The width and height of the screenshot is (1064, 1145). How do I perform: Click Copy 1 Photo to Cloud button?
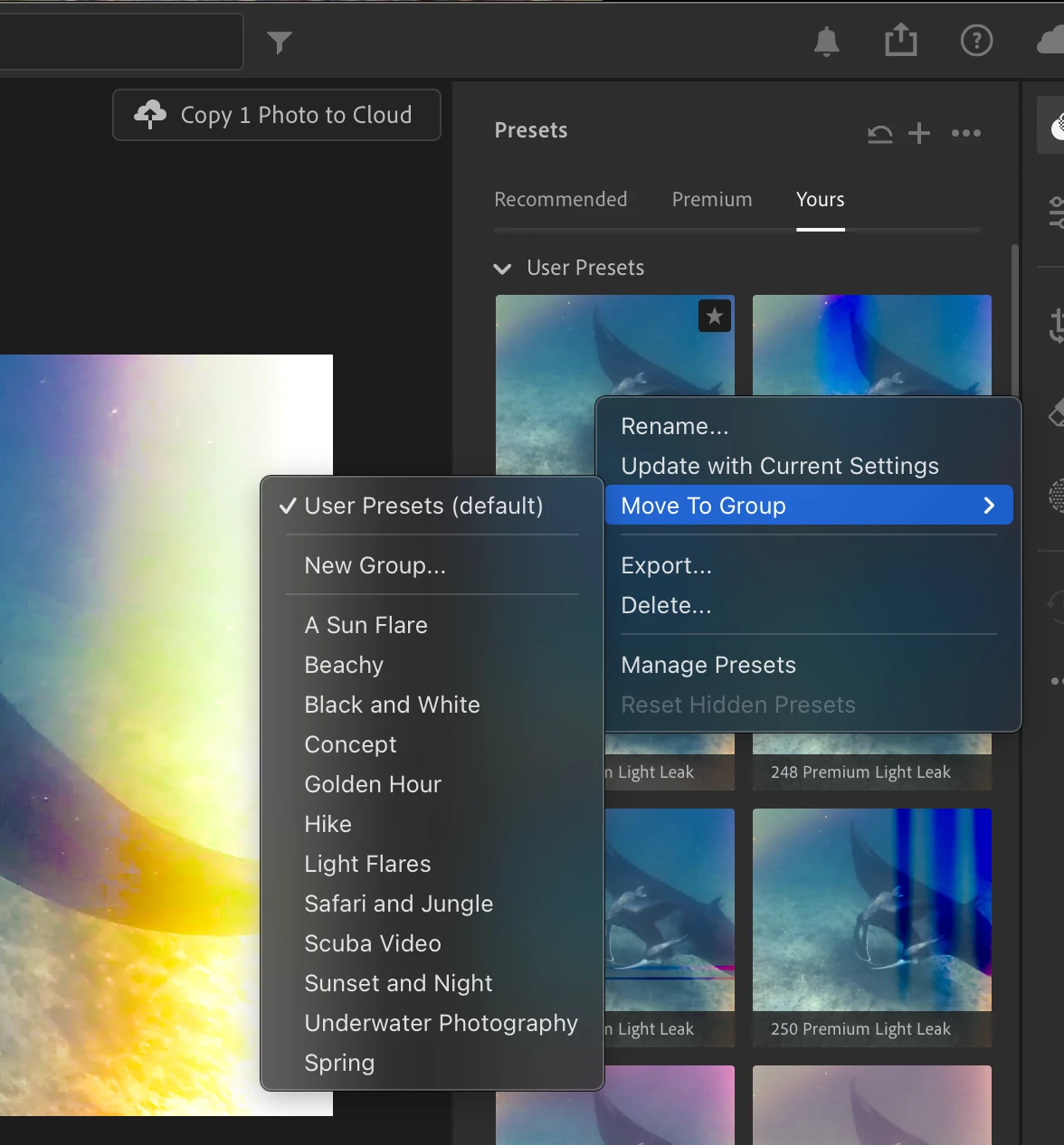[277, 115]
